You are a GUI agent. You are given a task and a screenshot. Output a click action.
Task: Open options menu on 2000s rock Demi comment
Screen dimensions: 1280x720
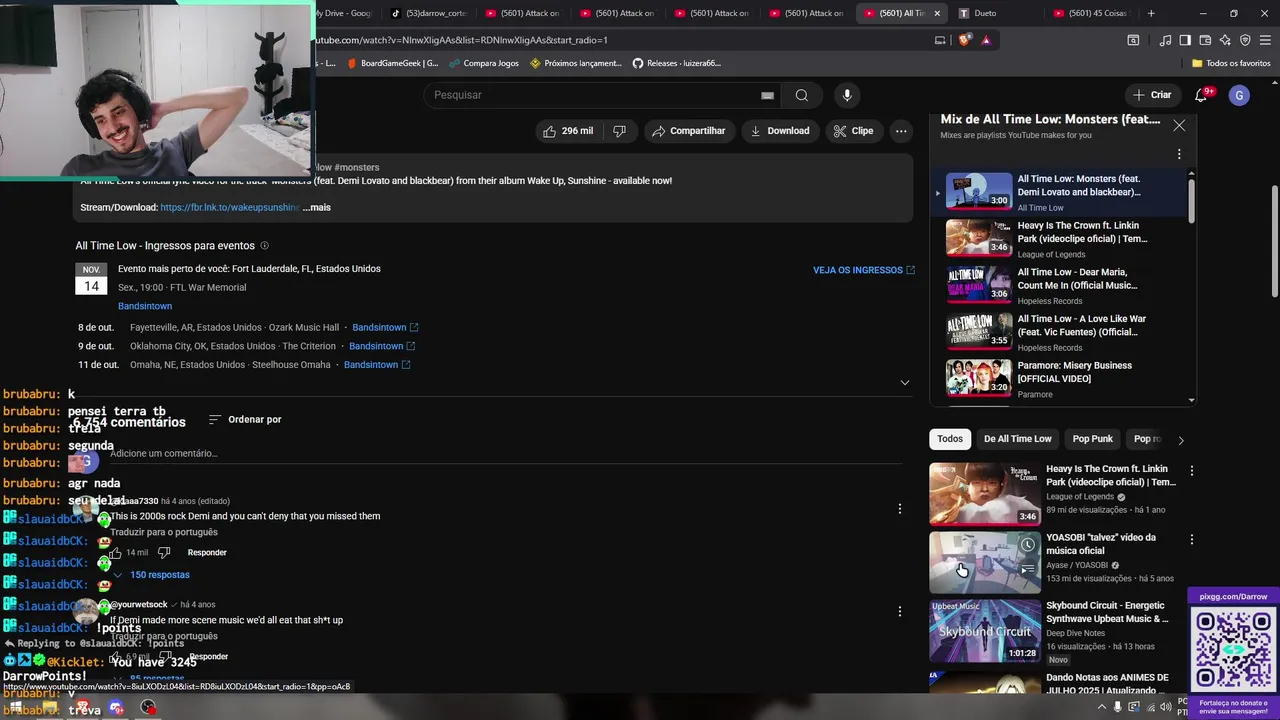tap(900, 509)
